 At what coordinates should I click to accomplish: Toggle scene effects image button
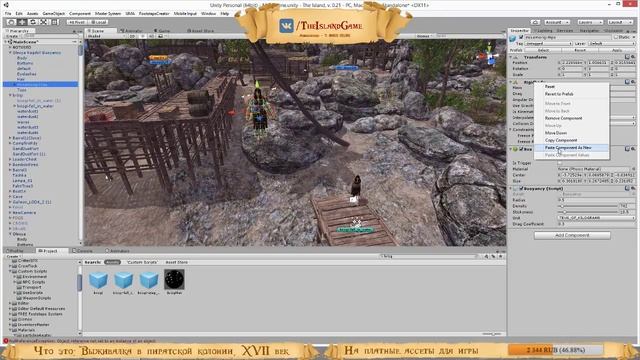pyautogui.click(x=160, y=36)
